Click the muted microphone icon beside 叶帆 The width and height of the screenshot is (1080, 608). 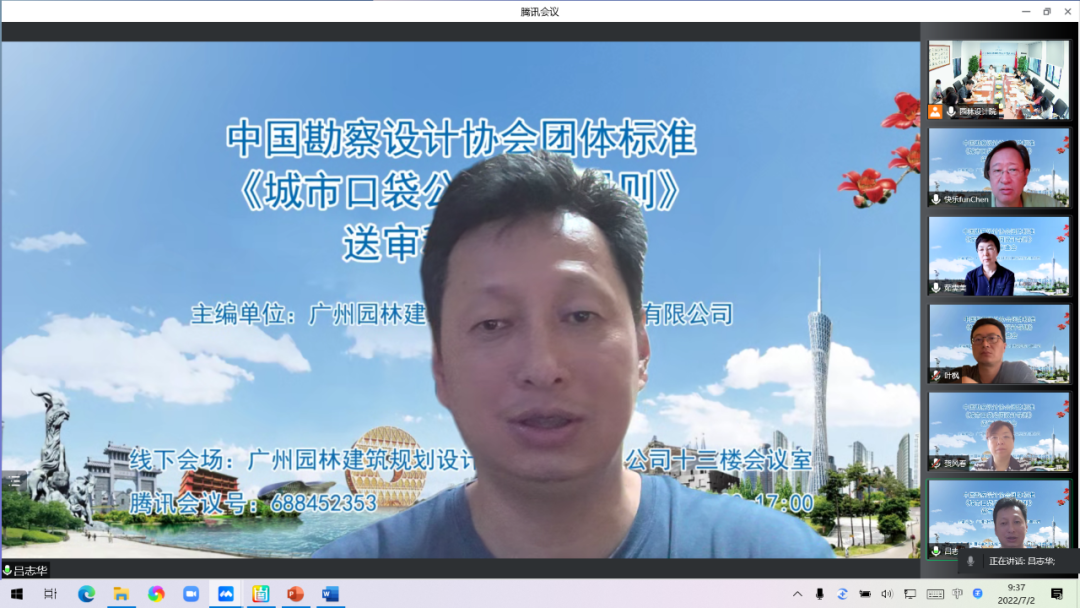(936, 376)
